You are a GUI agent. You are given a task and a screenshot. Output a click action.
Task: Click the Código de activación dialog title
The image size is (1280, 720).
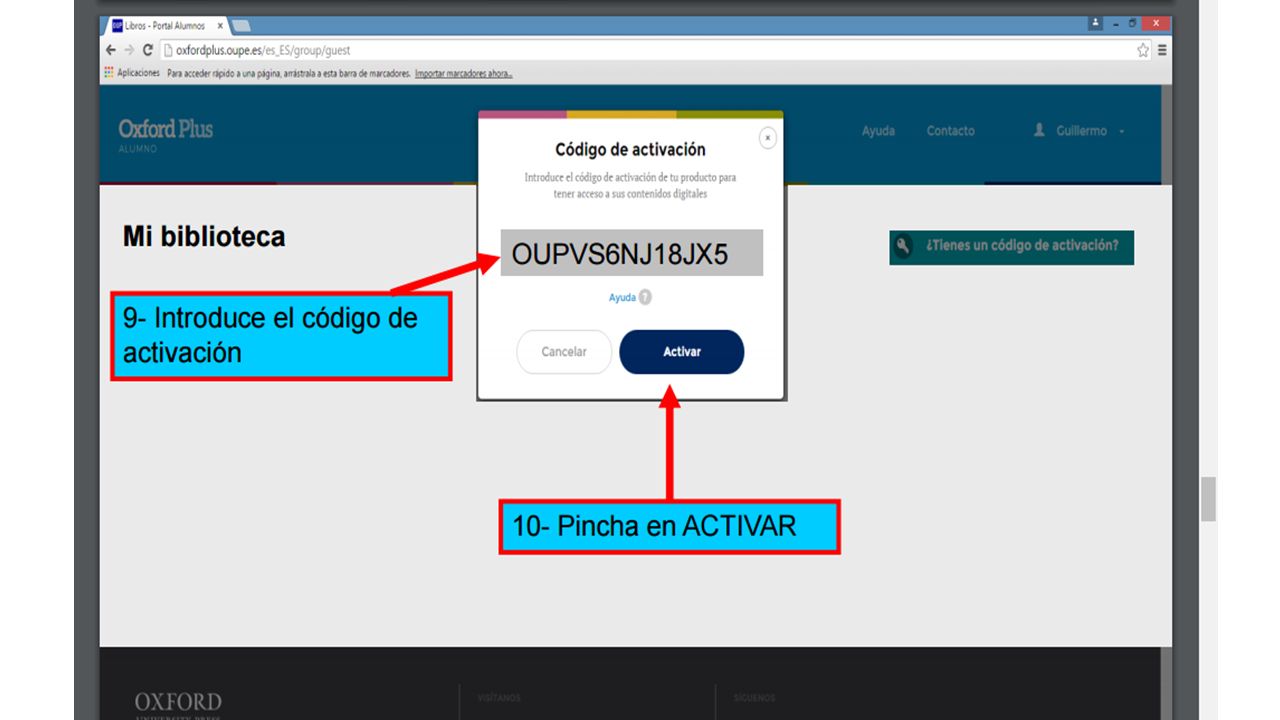630,150
